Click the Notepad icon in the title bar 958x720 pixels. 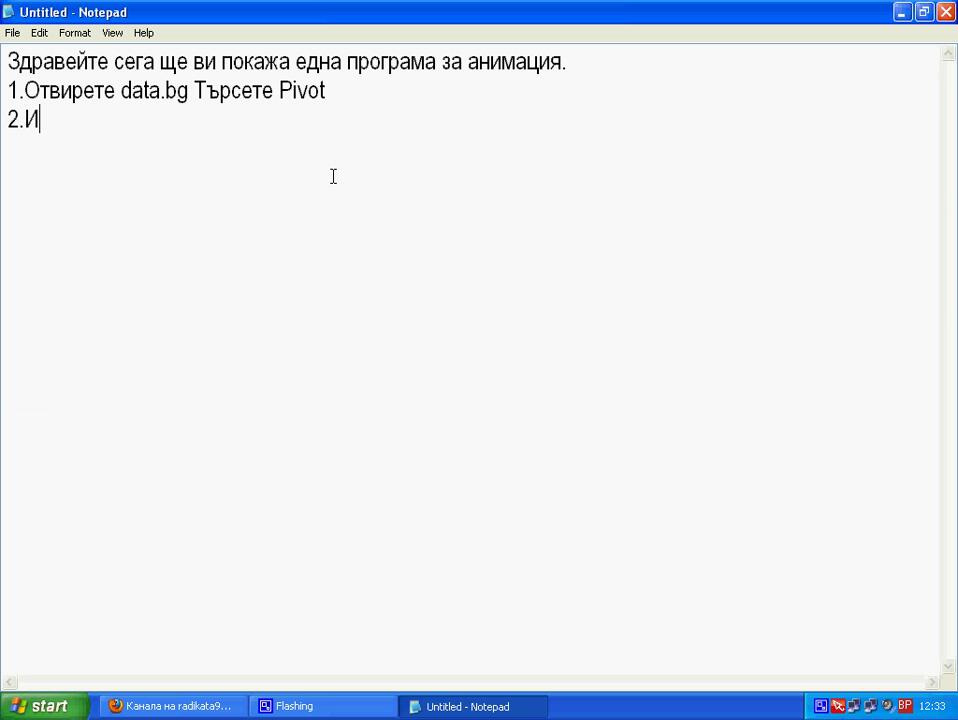9,12
